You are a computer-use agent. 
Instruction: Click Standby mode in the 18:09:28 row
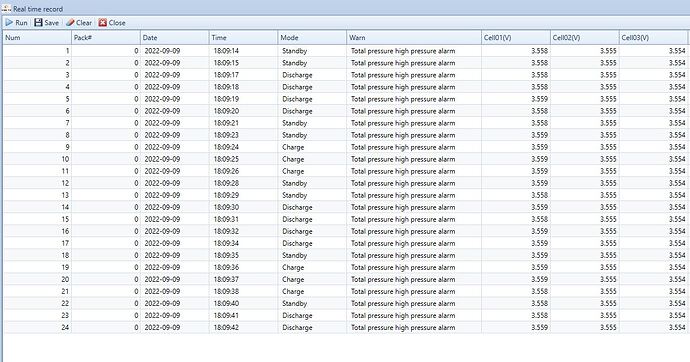coord(294,183)
